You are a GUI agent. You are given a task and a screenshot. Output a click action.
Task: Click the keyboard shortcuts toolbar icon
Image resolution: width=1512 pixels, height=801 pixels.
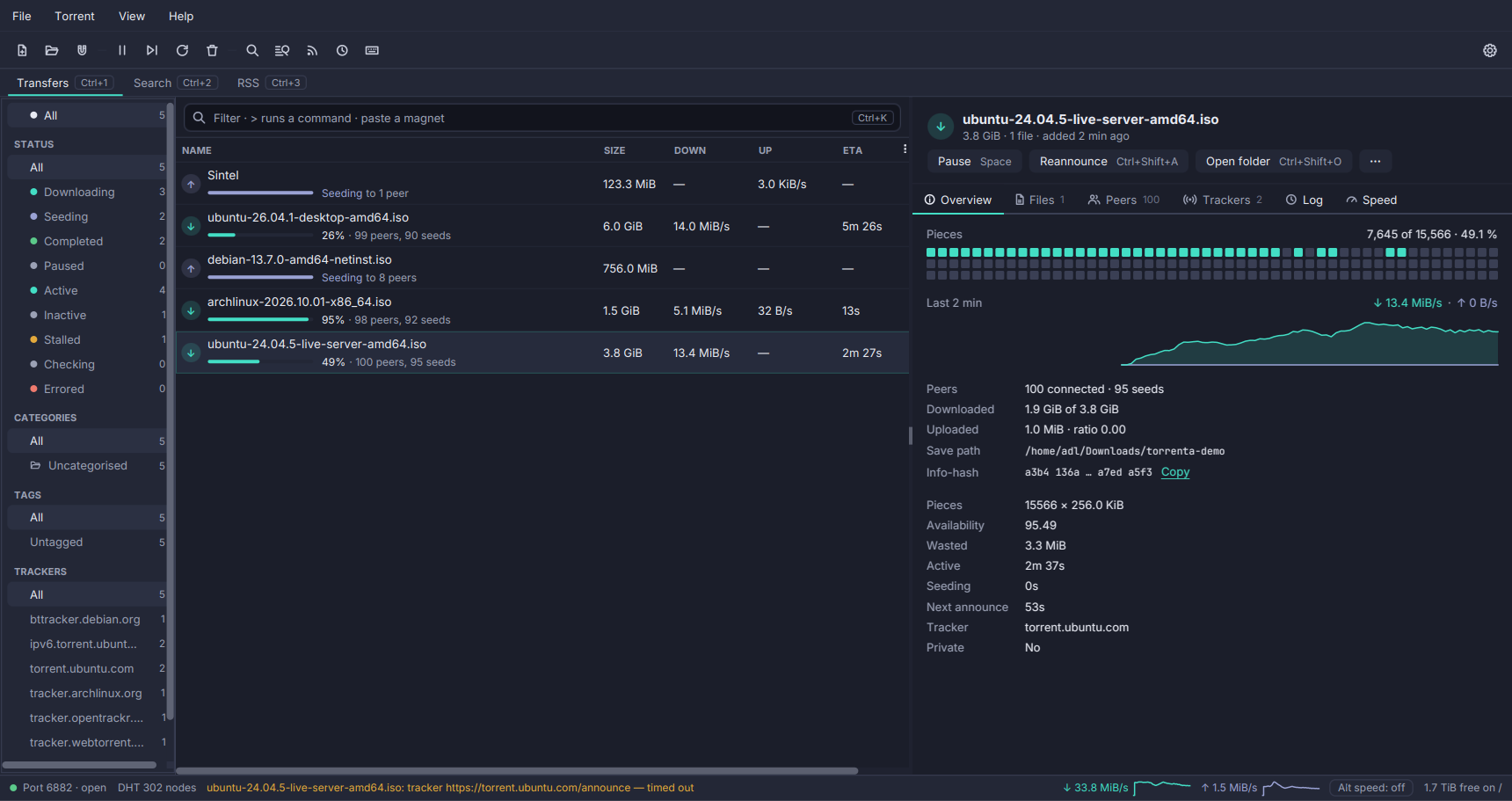click(x=372, y=50)
